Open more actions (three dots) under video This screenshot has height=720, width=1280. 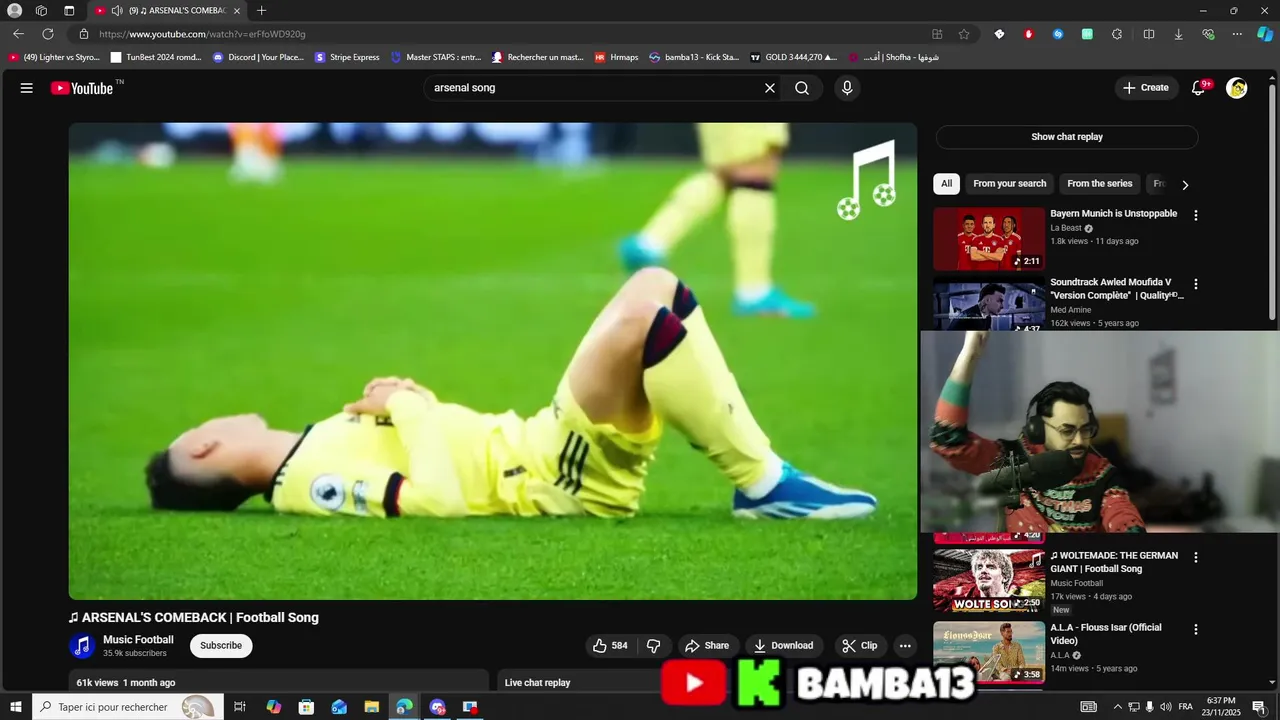tap(905, 646)
